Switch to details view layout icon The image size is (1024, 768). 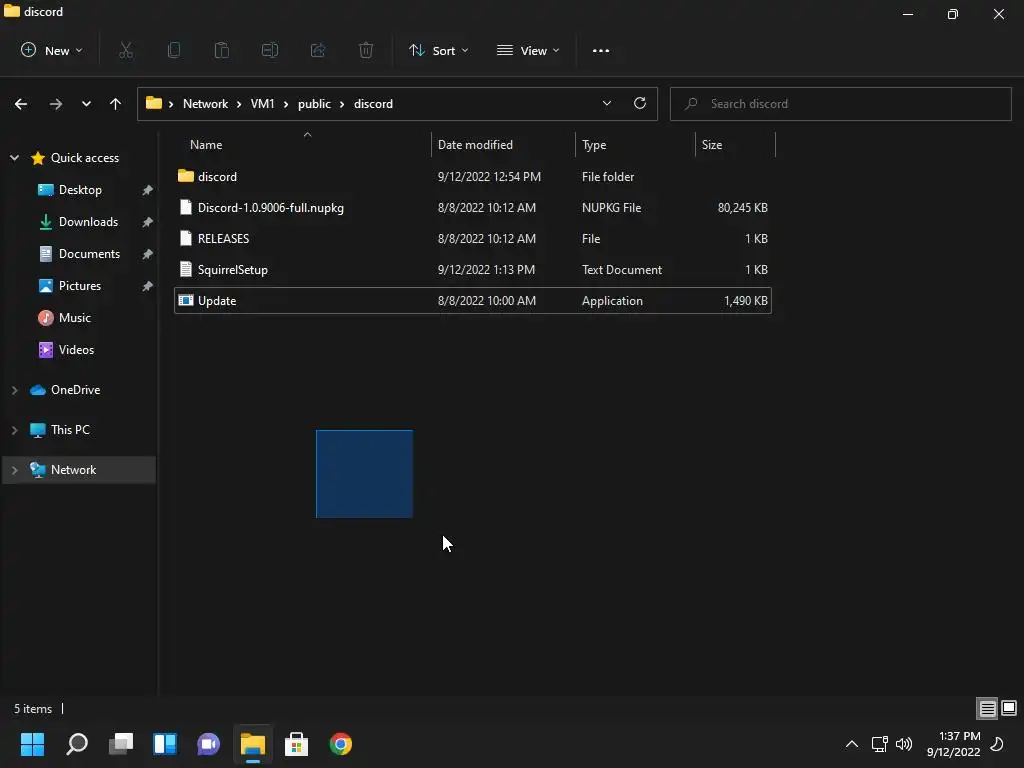[987, 709]
